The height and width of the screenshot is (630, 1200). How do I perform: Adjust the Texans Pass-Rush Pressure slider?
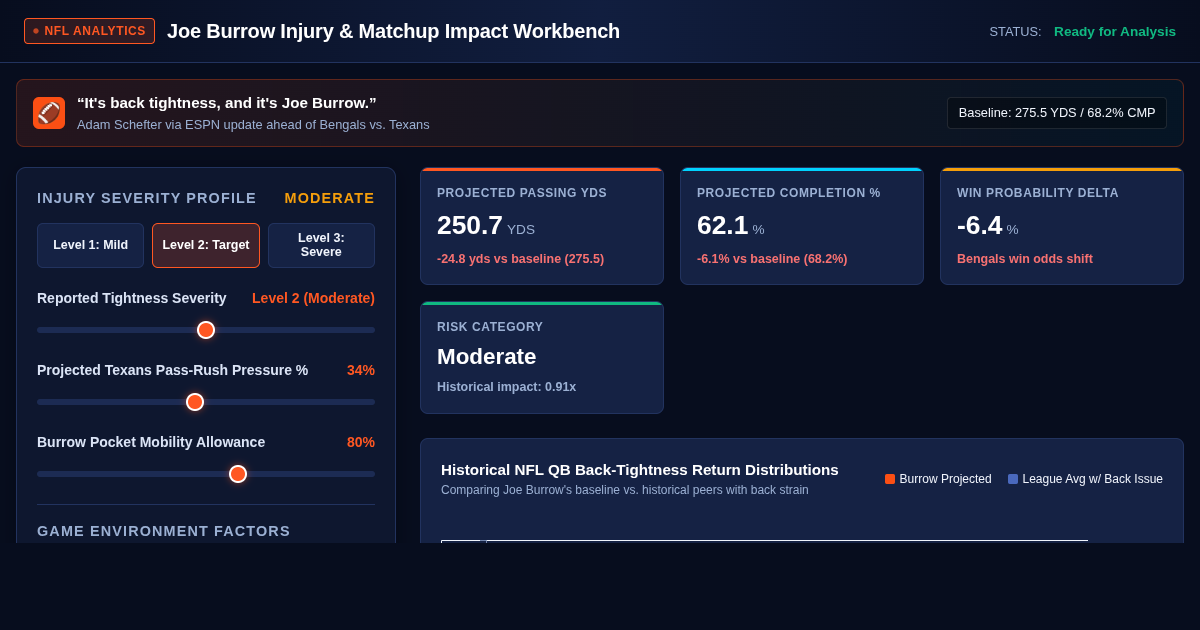tap(206, 402)
